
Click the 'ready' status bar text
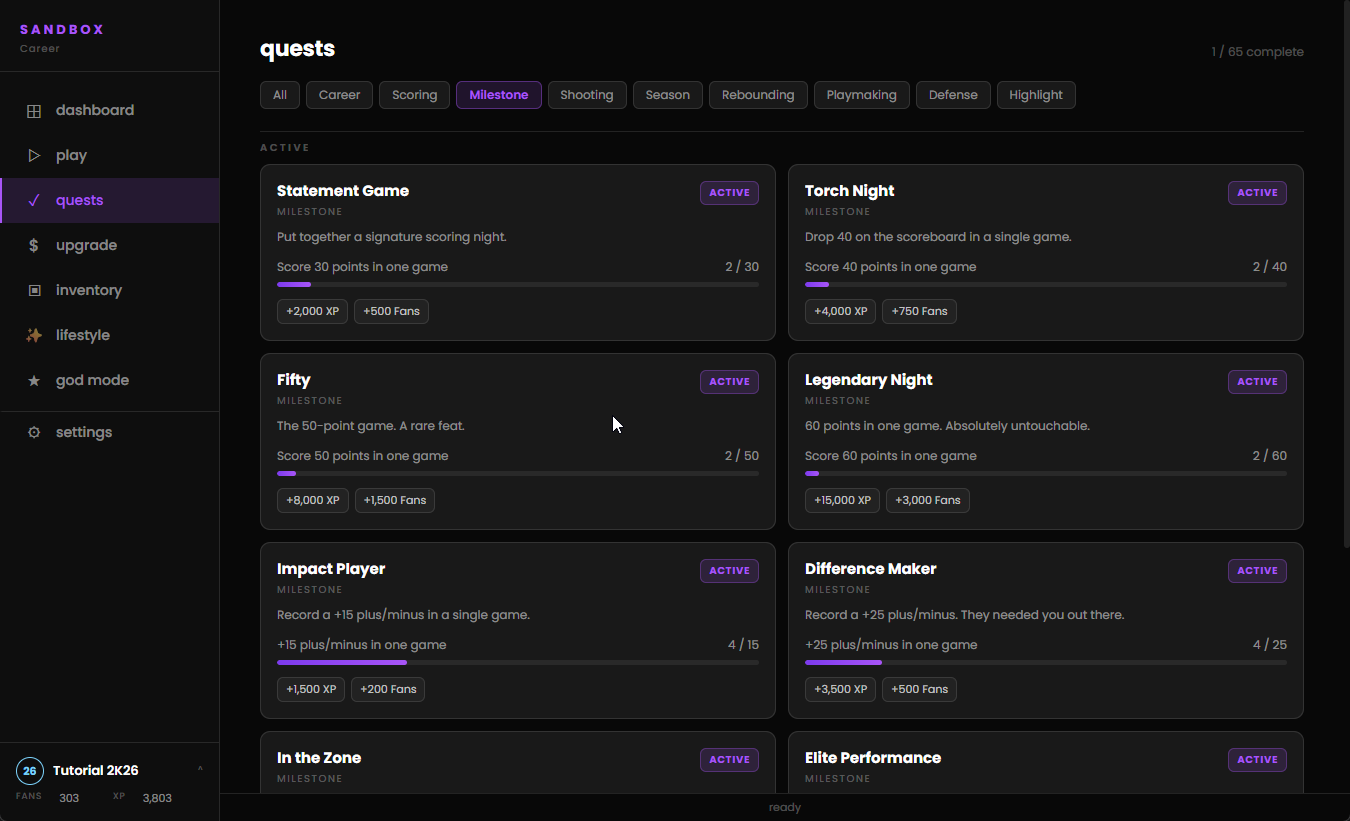[x=785, y=807]
